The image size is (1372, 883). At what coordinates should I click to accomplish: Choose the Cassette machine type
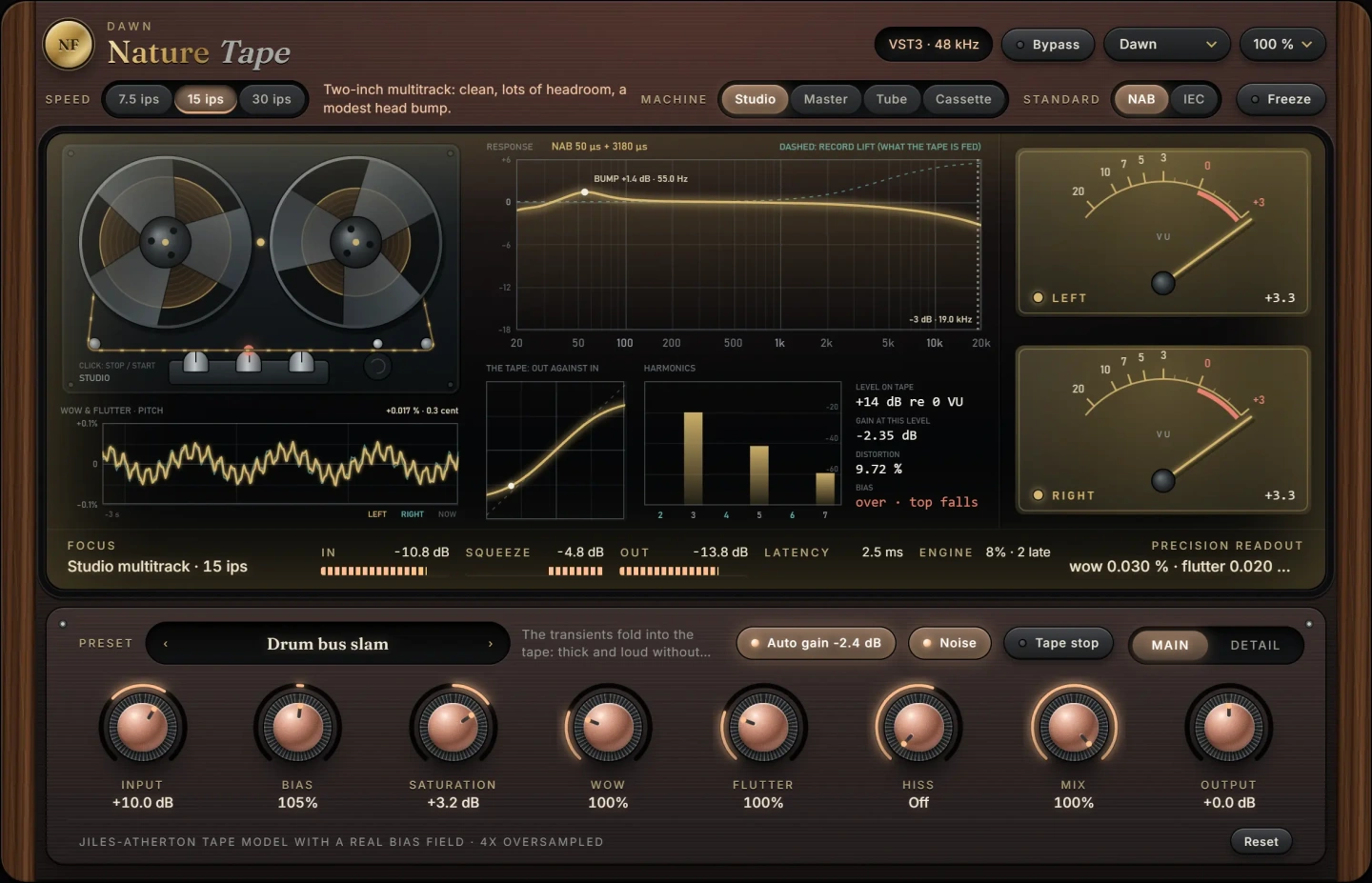[963, 99]
